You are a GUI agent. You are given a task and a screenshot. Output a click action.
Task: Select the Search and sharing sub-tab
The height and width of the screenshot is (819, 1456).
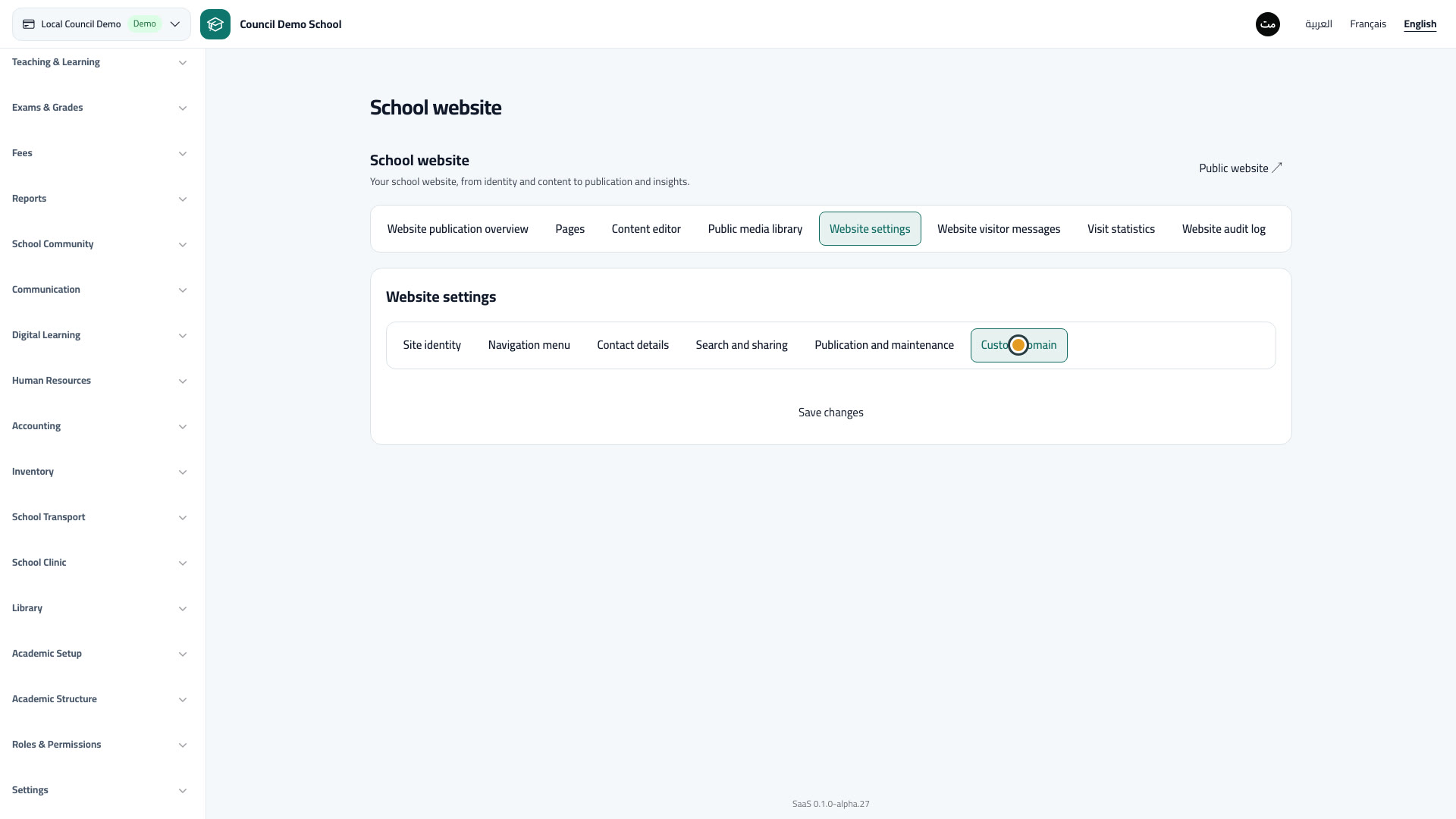coord(742,345)
